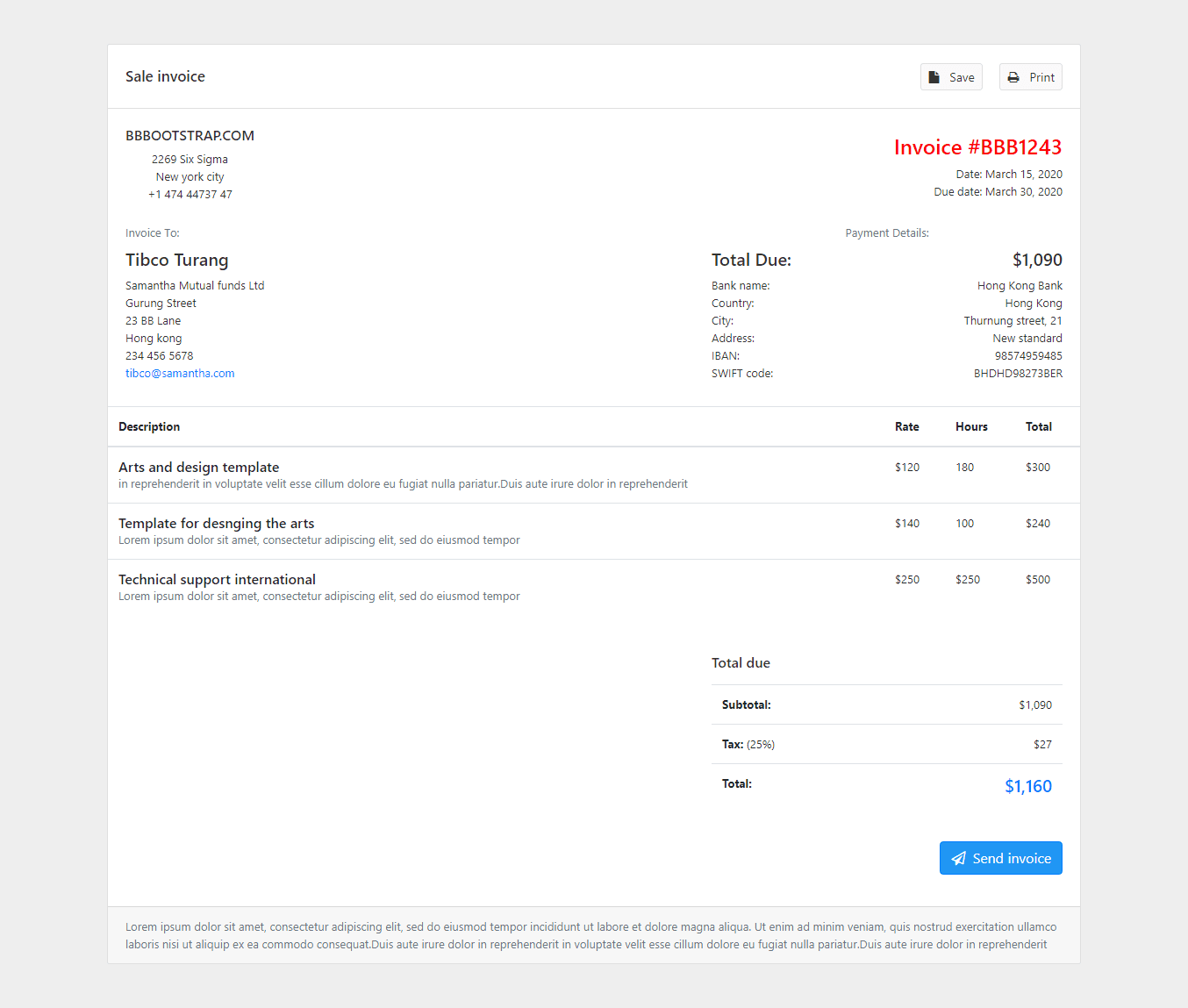Click the file icon in the Save button
1188x1008 pixels.
click(933, 76)
